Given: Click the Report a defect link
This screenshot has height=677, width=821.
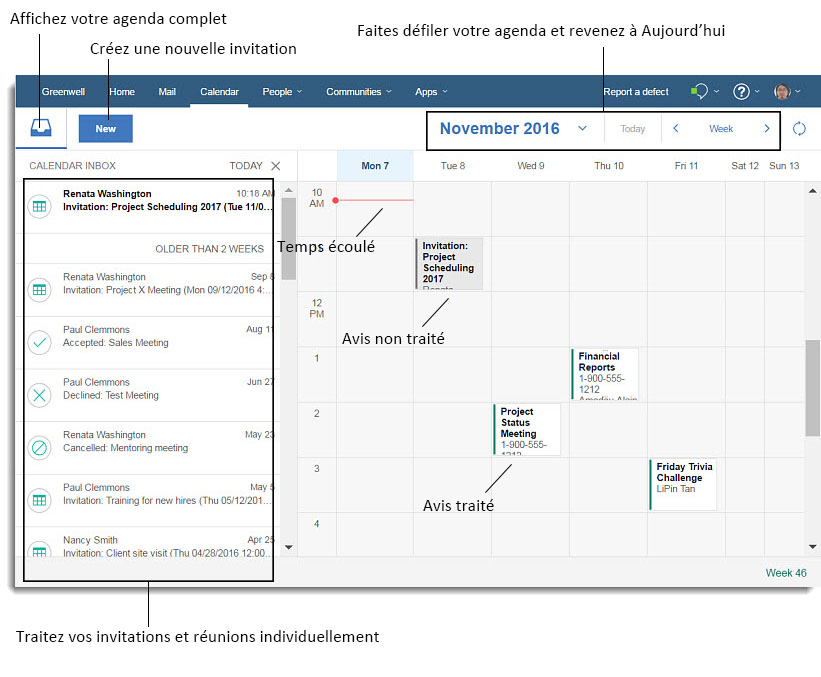Looking at the screenshot, I should coord(636,90).
